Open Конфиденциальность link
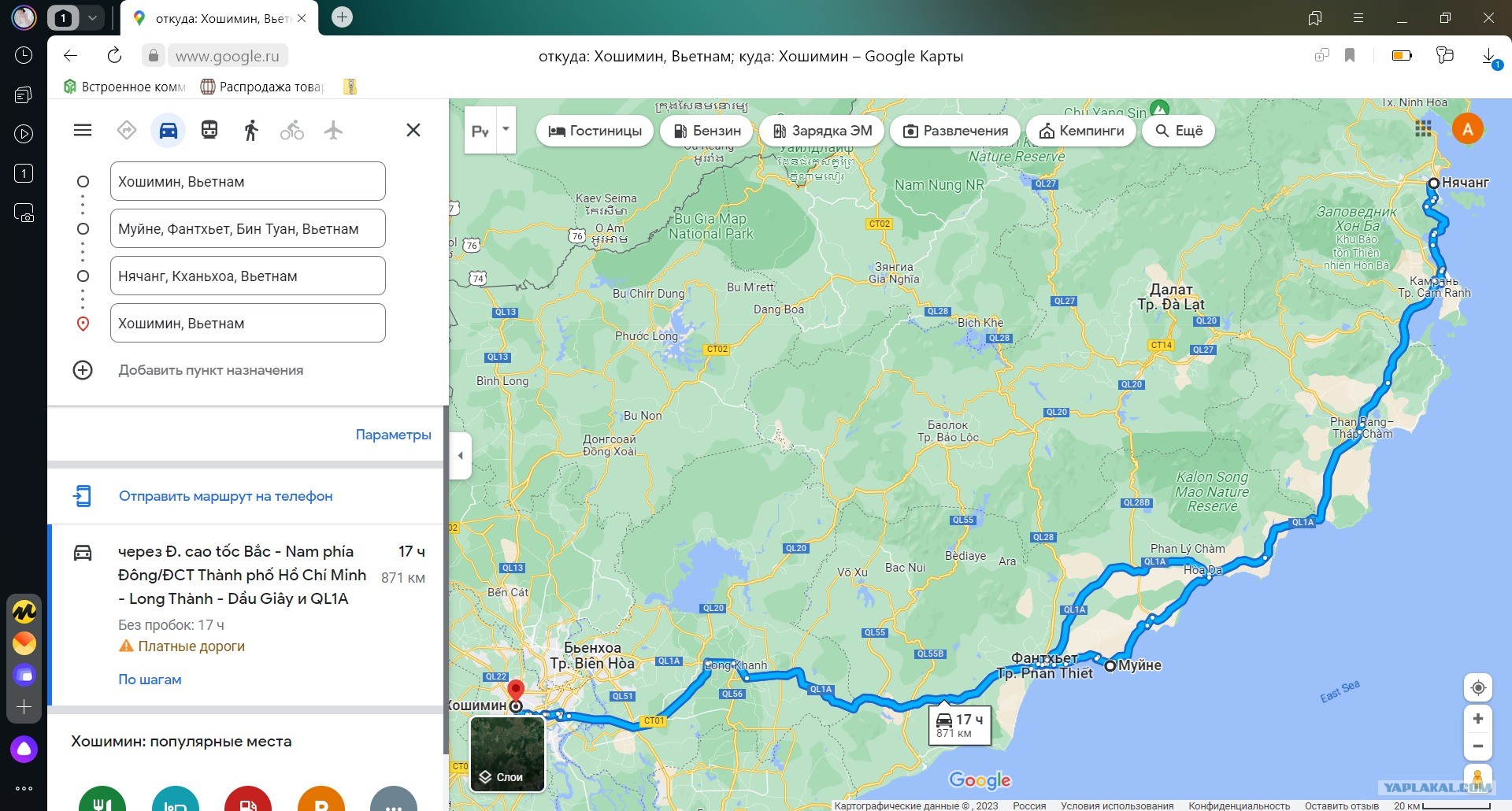Screen dimensions: 1512x811 click(x=1239, y=805)
